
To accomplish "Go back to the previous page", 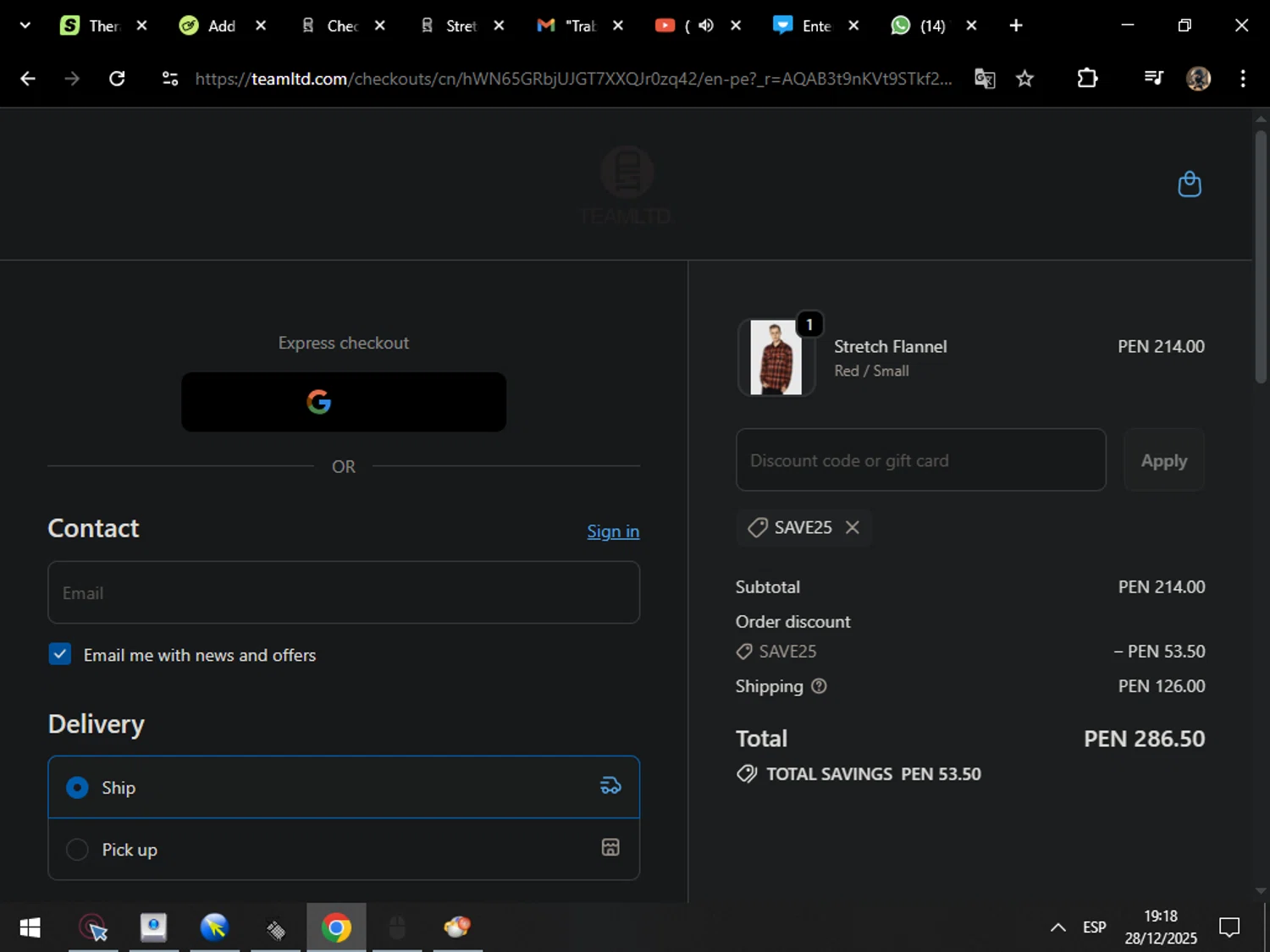I will coord(28,79).
